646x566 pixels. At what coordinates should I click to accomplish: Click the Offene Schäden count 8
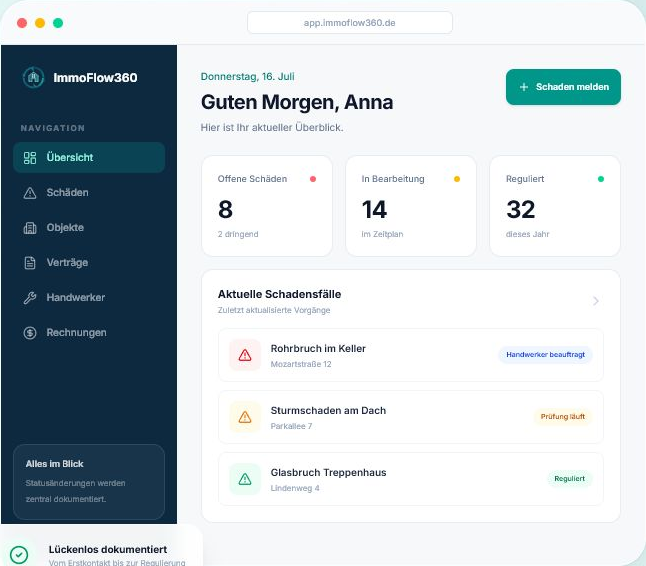[x=225, y=209]
